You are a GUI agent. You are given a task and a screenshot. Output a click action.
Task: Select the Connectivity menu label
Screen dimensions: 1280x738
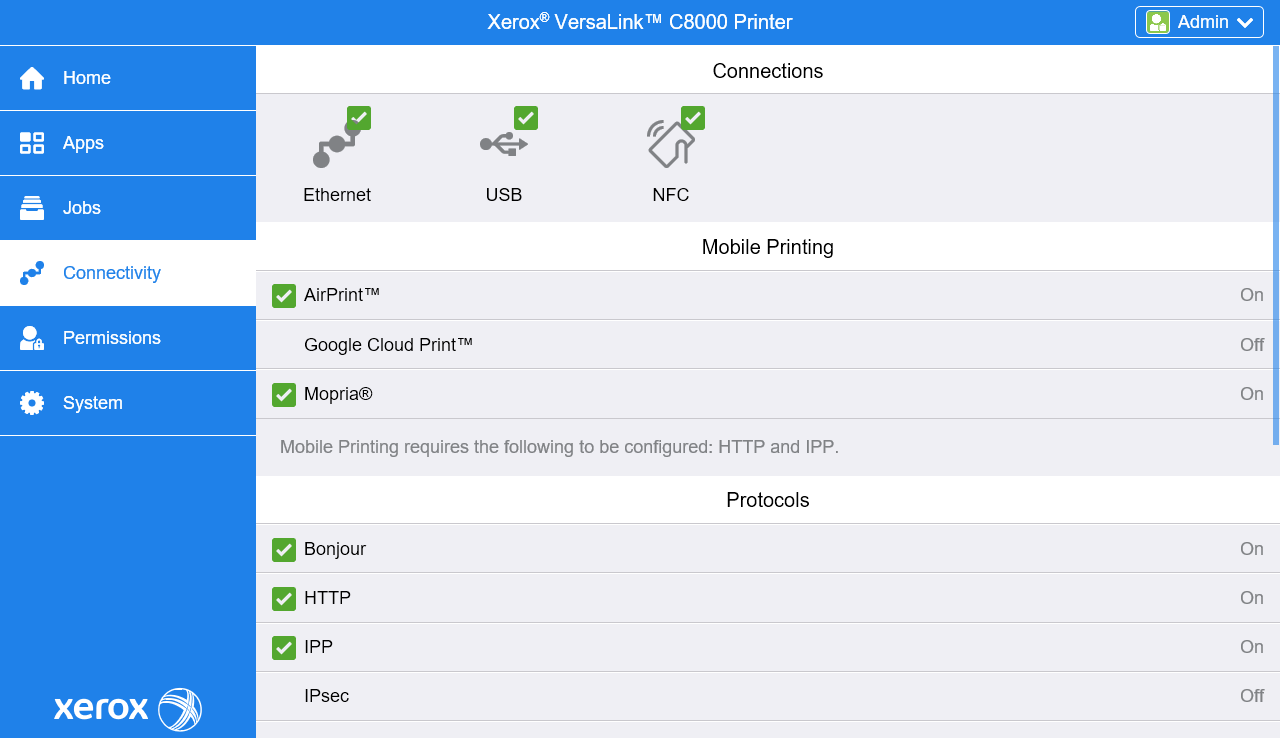click(112, 273)
